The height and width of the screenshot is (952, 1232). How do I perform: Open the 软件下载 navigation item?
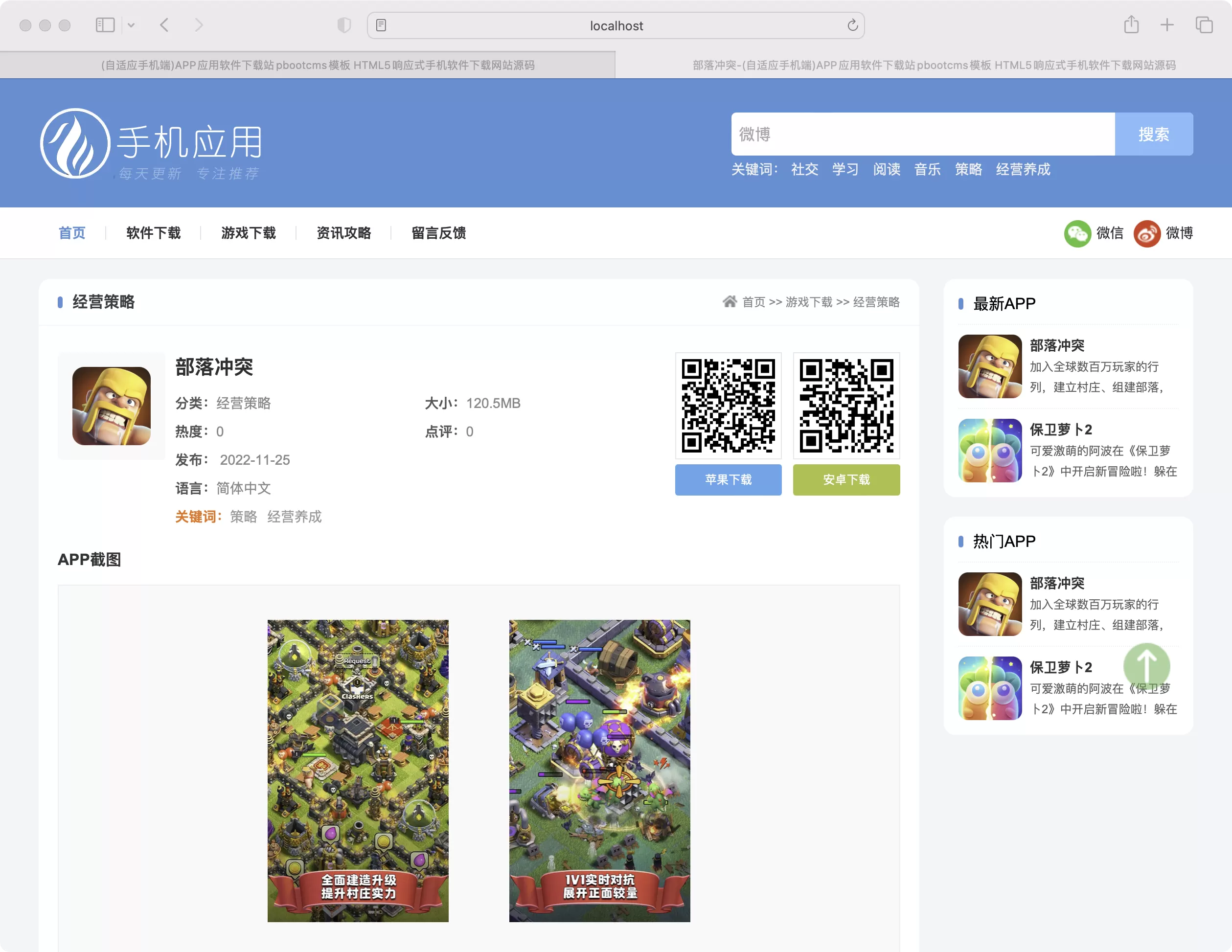click(x=154, y=233)
